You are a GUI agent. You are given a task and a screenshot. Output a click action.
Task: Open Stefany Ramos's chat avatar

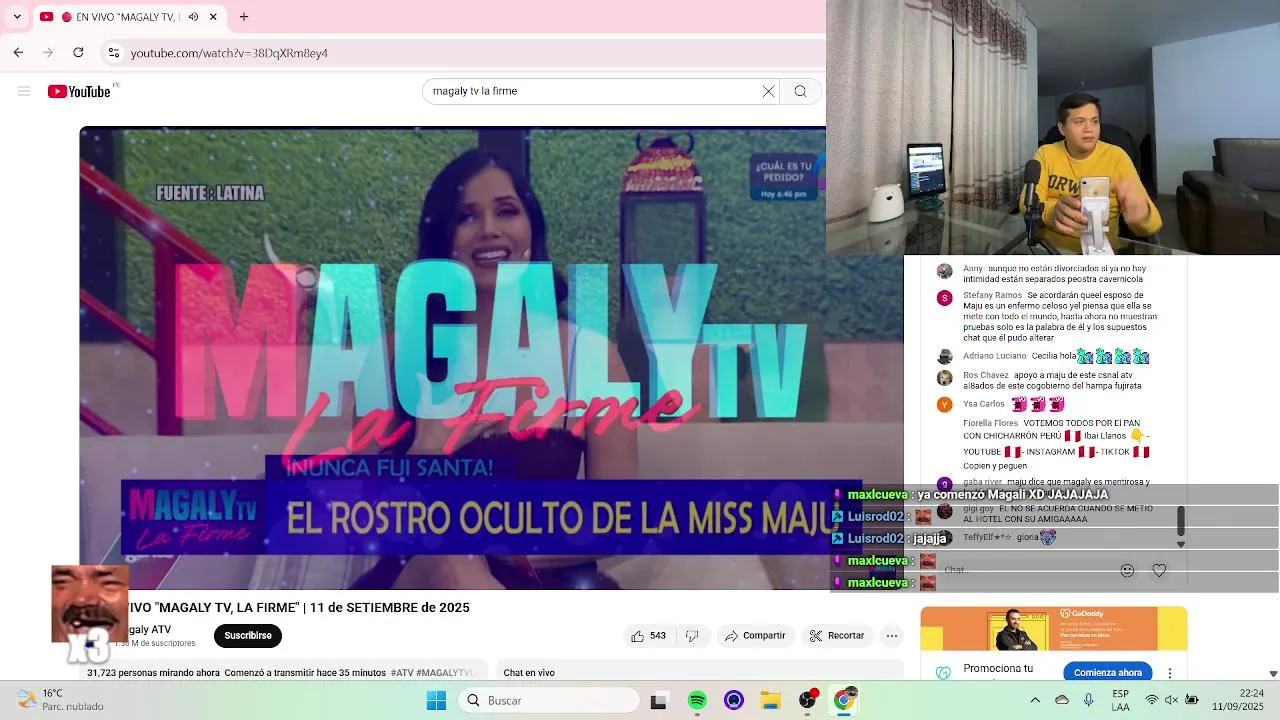pos(944,298)
